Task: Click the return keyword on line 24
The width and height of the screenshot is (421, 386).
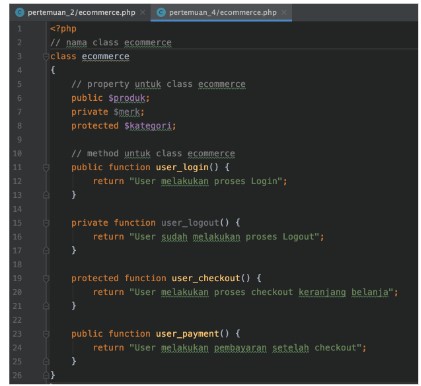Action: (x=108, y=348)
